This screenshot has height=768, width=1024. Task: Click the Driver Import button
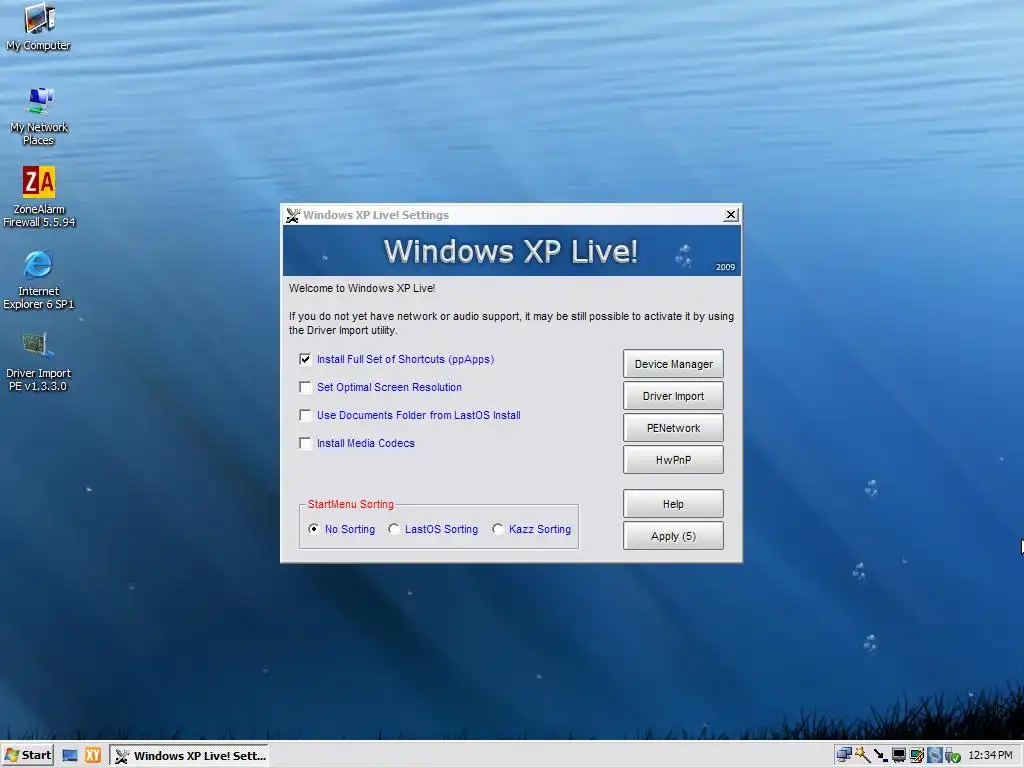coord(673,396)
